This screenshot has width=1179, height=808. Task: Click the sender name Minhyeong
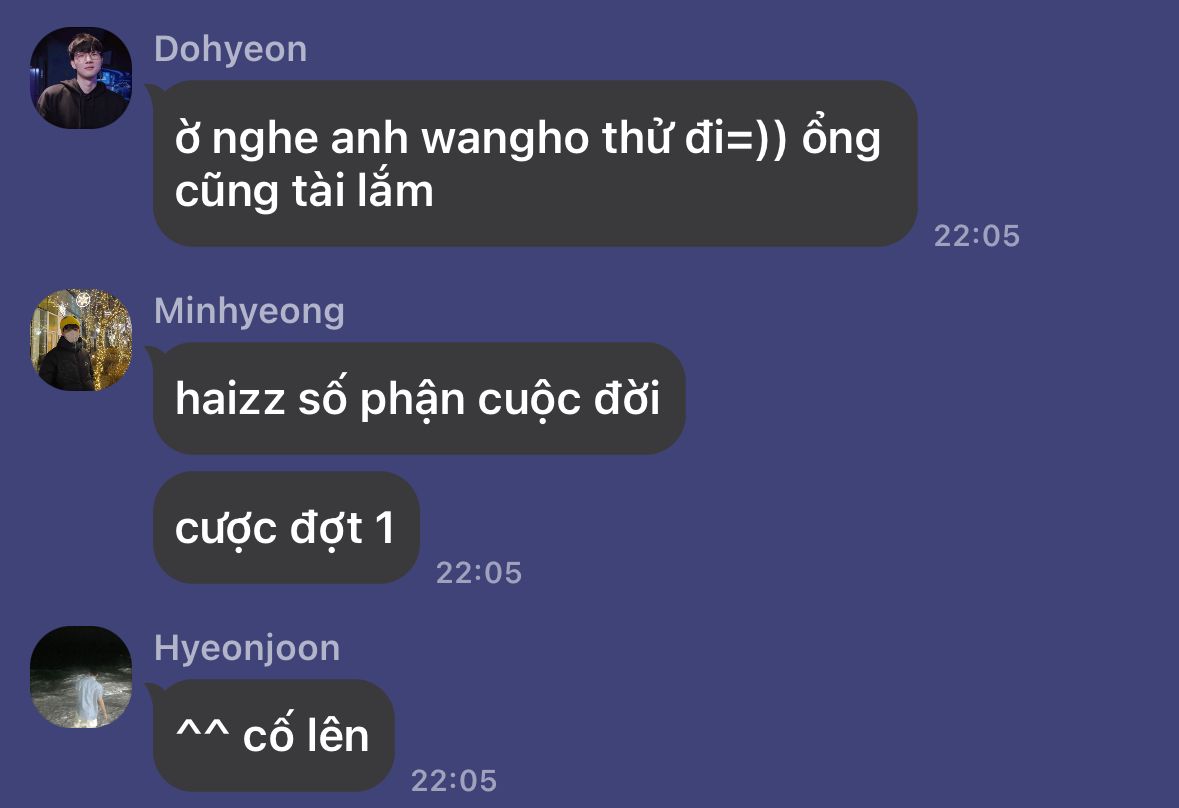coord(250,311)
